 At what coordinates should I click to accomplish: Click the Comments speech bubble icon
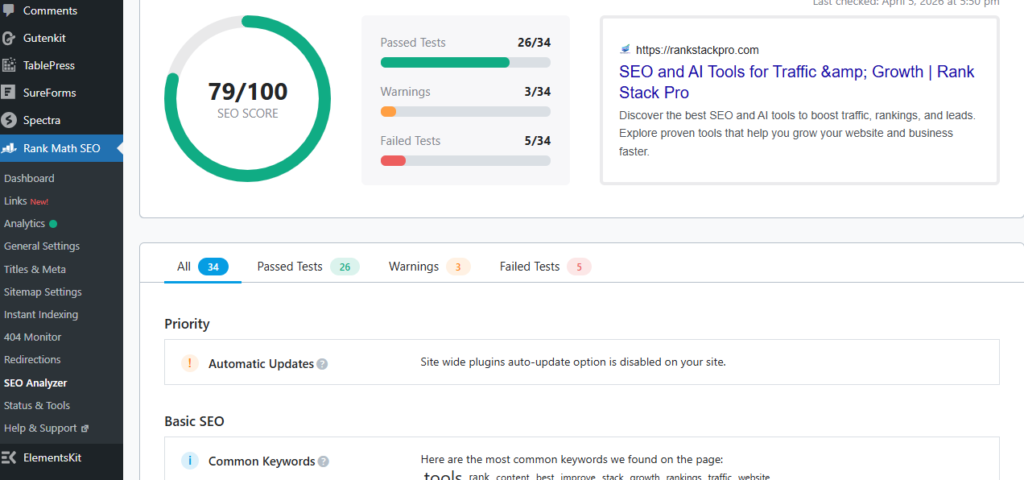(8, 10)
